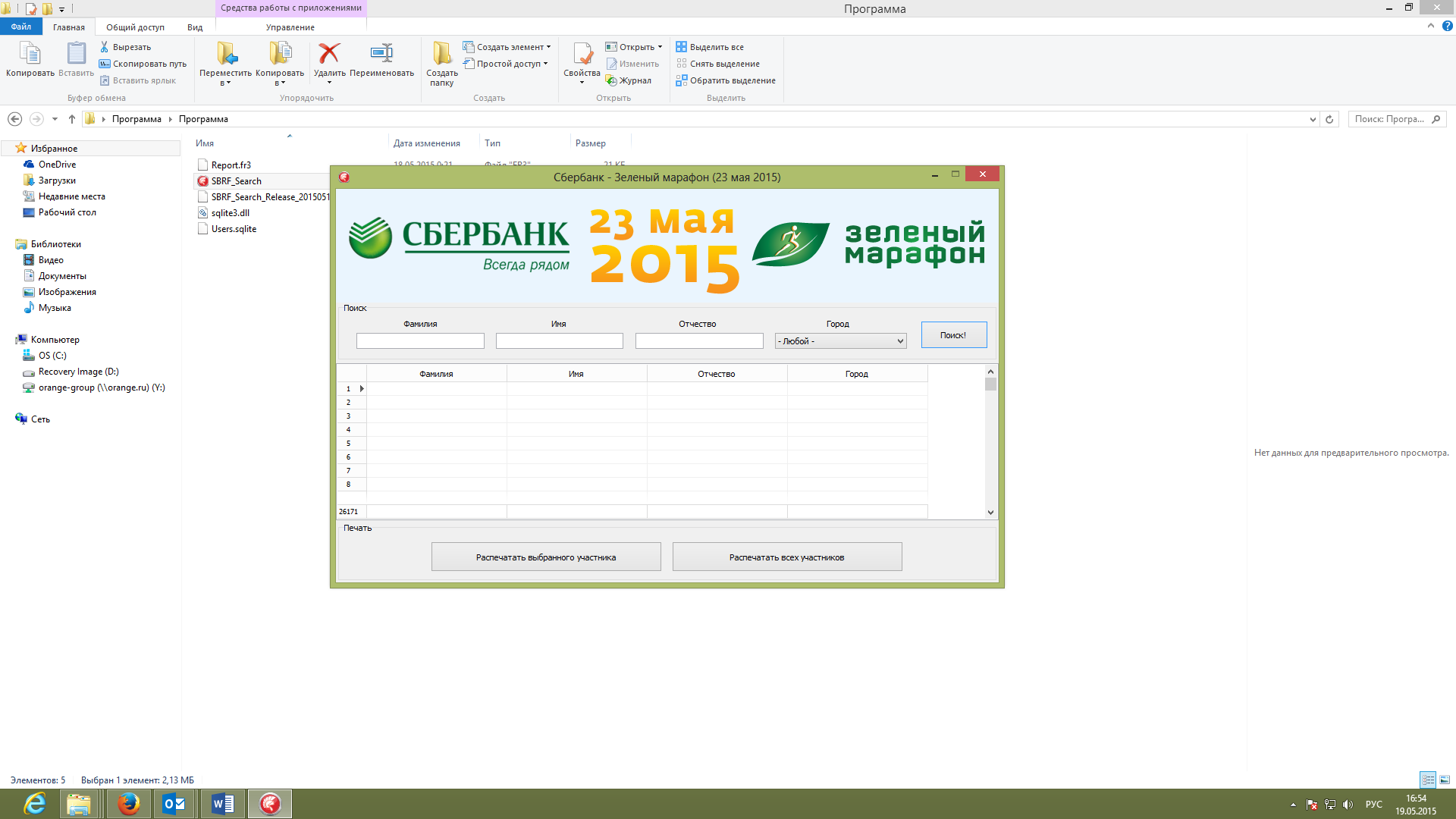Select the Users.sqlite file
The image size is (1456, 819).
click(234, 229)
